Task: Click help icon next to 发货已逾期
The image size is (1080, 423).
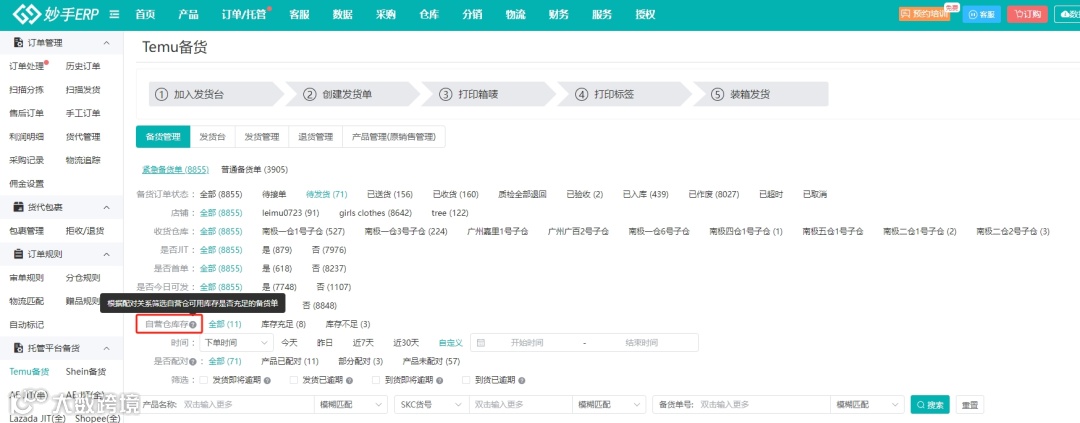Action: pyautogui.click(x=349, y=380)
